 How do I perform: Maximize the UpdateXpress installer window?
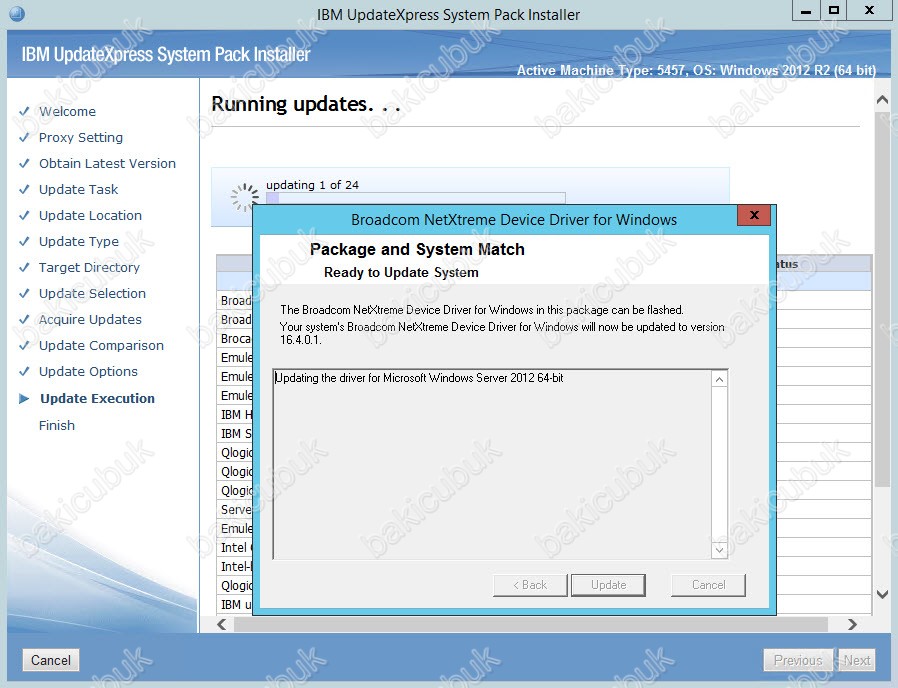click(834, 11)
